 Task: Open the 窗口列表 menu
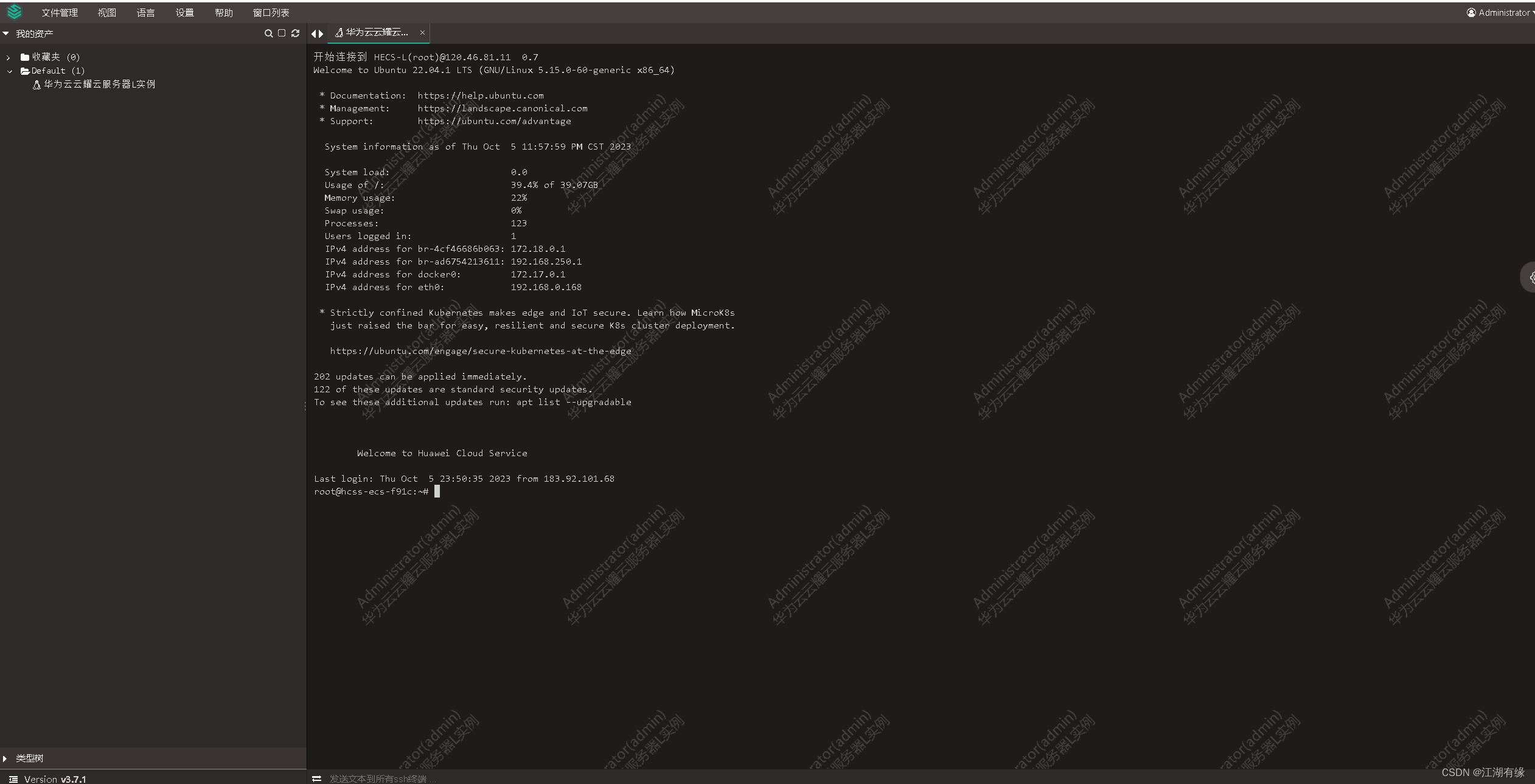point(271,13)
